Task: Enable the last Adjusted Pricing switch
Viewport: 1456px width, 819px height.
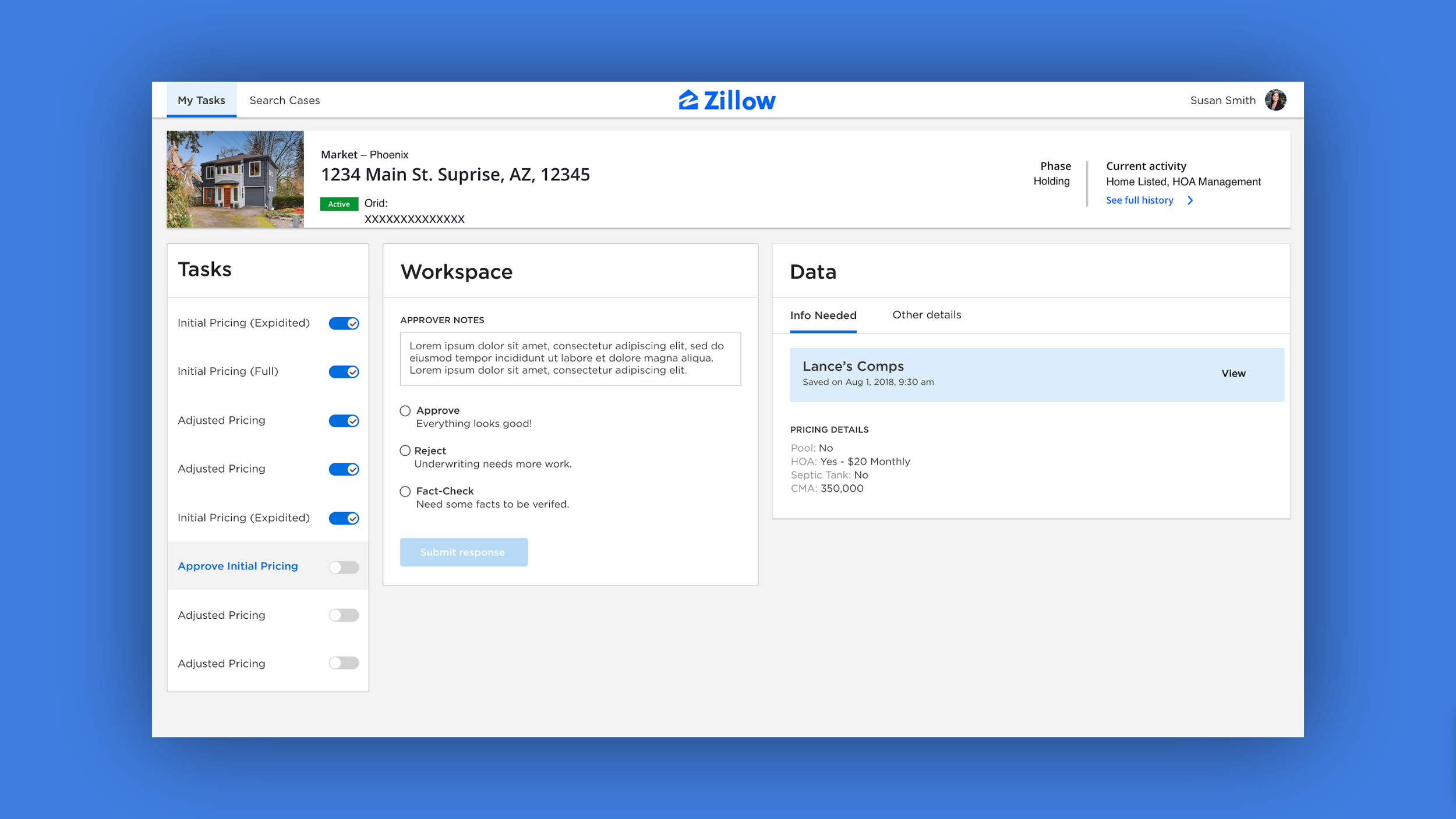Action: tap(344, 663)
